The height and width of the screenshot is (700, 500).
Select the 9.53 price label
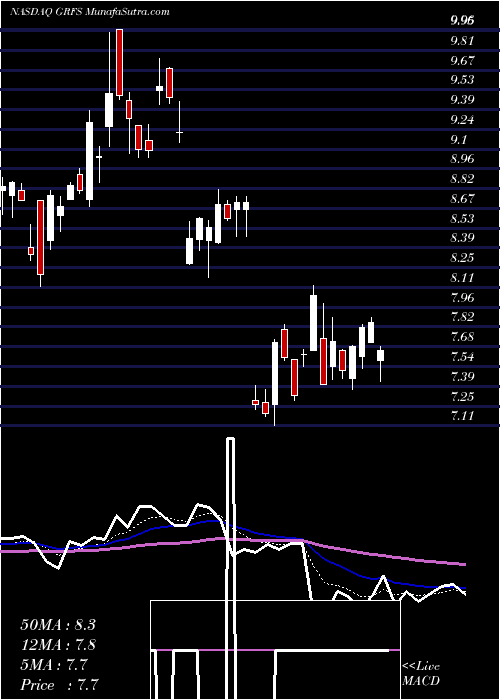pos(462,80)
